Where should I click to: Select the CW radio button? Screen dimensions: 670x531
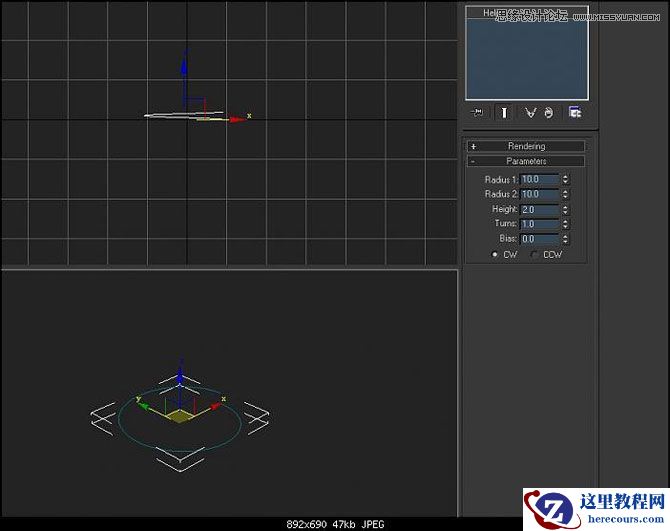coord(494,255)
